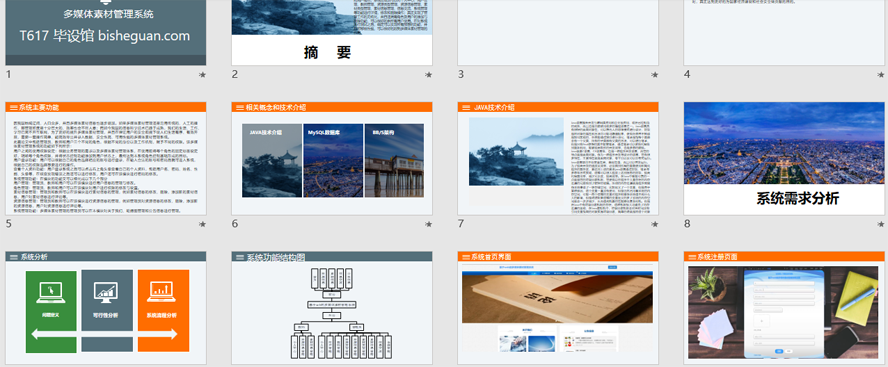Select the 系统需求分析 slide thumbnail

pyautogui.click(x=784, y=159)
